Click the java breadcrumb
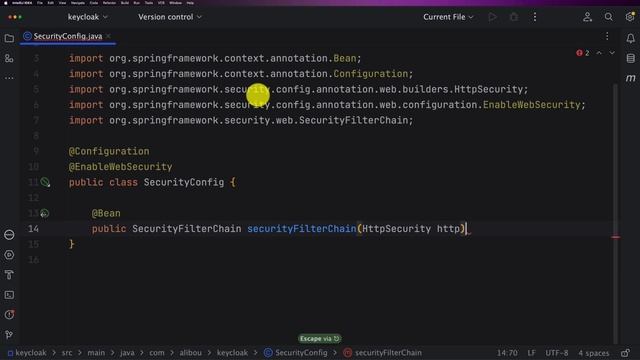Viewport: 640px width, 360px height. coord(127,353)
